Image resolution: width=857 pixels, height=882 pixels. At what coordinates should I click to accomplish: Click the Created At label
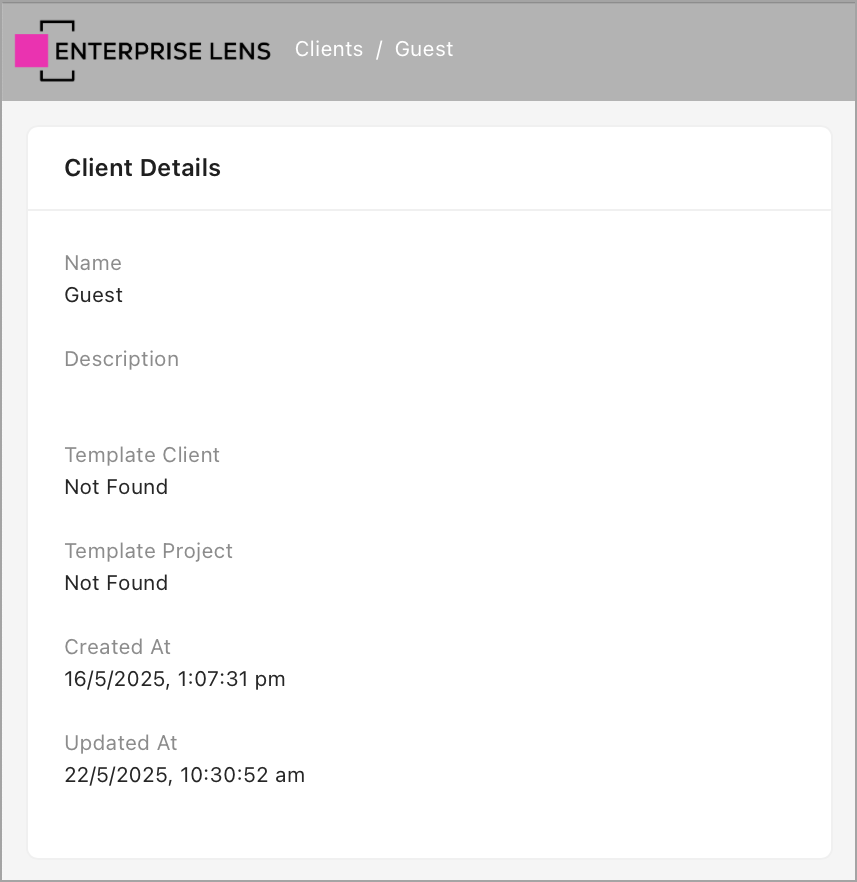coord(117,646)
